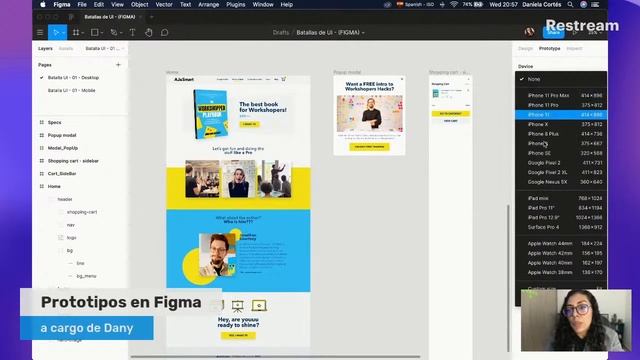Click the home icon in the tab bar
The image size is (640, 360).
pos(71,17)
